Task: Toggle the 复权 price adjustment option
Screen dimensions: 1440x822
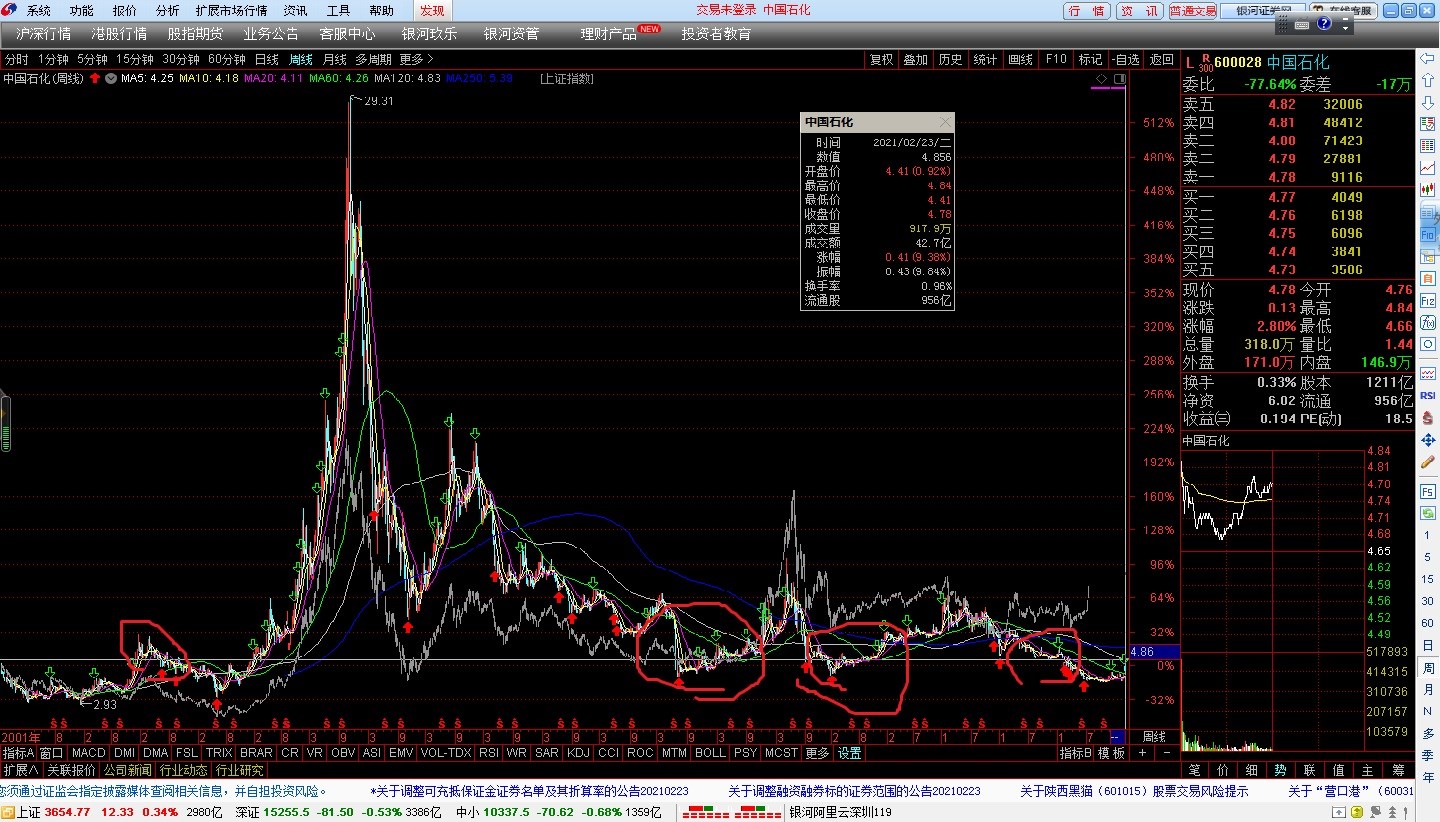Action: pyautogui.click(x=881, y=59)
